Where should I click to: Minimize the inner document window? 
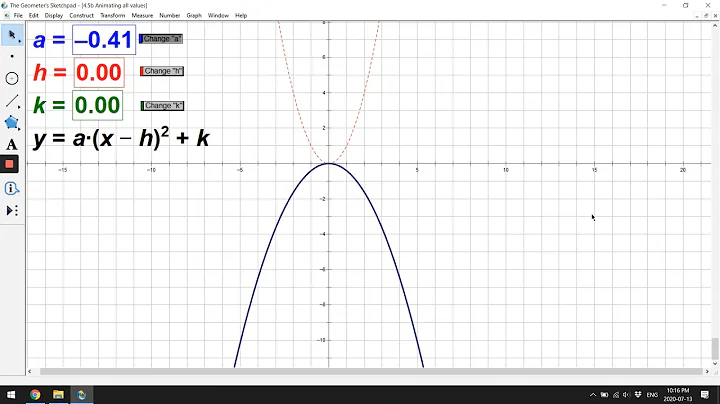[x=698, y=16]
